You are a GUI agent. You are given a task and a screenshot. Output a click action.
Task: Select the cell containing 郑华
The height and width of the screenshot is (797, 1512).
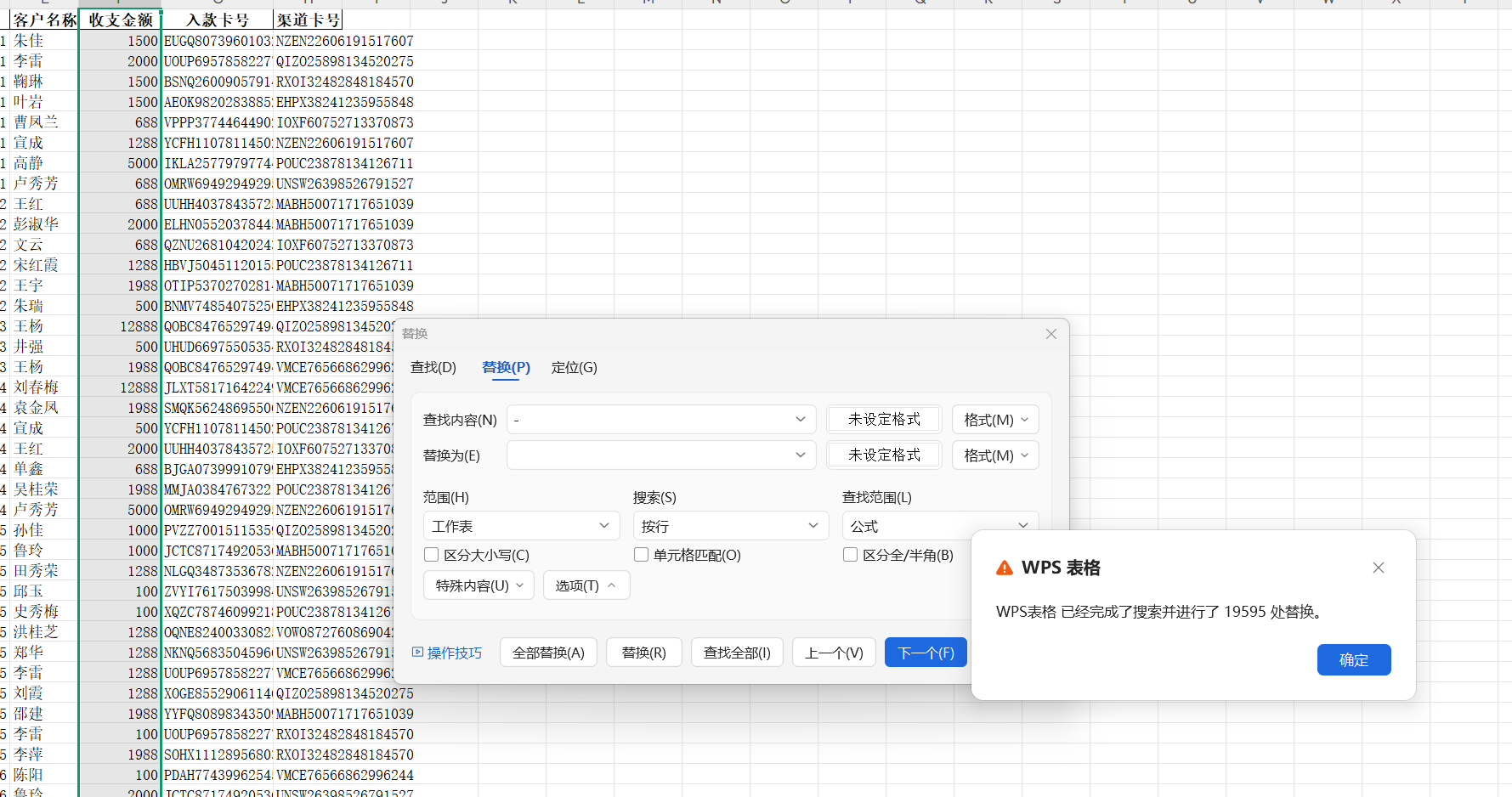[x=44, y=653]
